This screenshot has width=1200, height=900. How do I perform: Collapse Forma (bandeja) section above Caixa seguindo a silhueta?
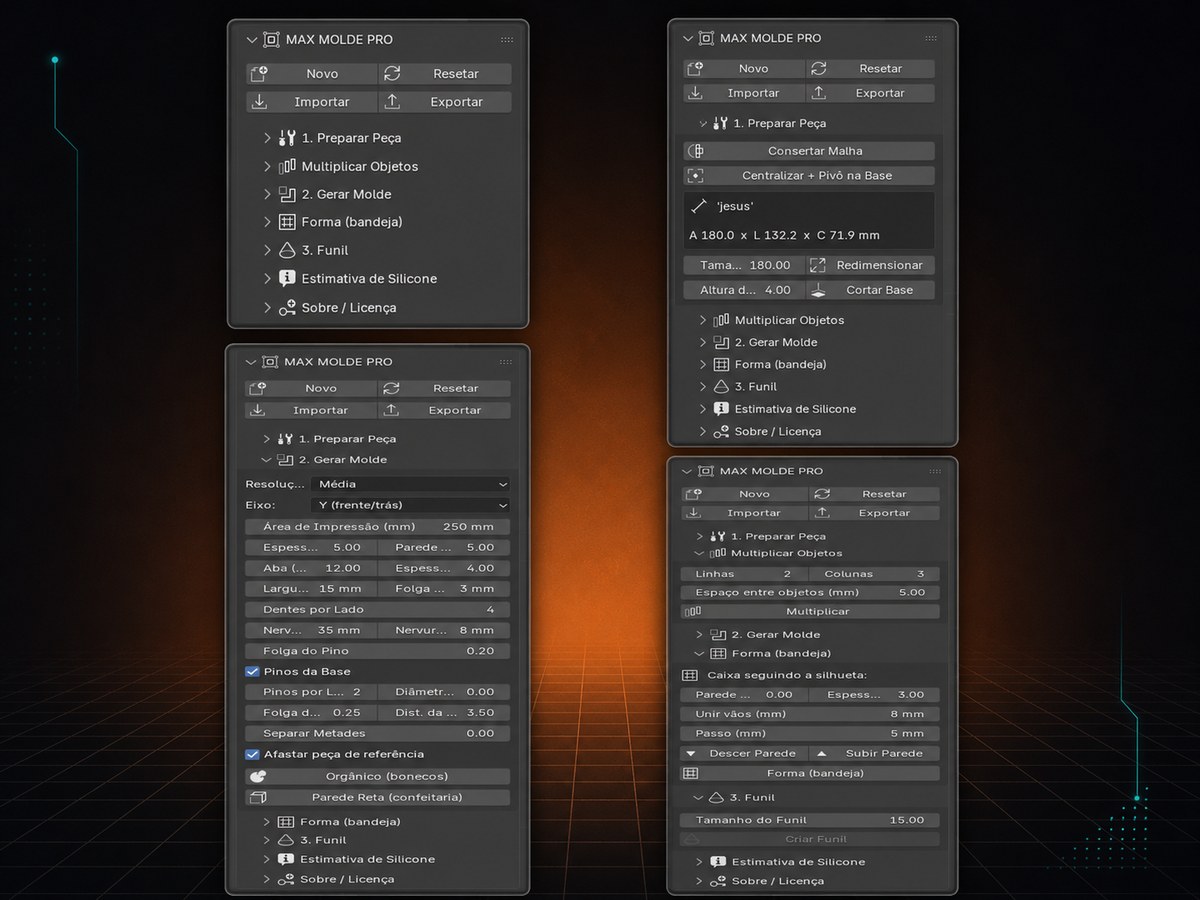pos(699,653)
